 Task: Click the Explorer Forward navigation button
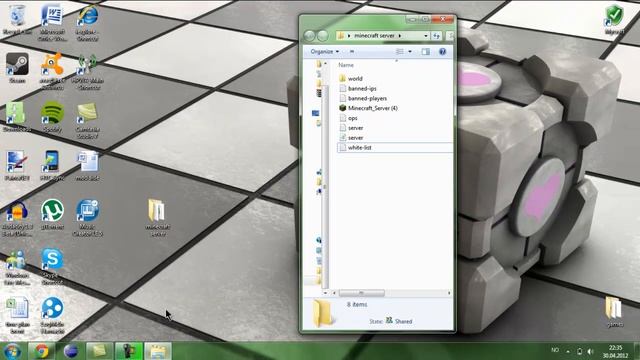[x=322, y=36]
